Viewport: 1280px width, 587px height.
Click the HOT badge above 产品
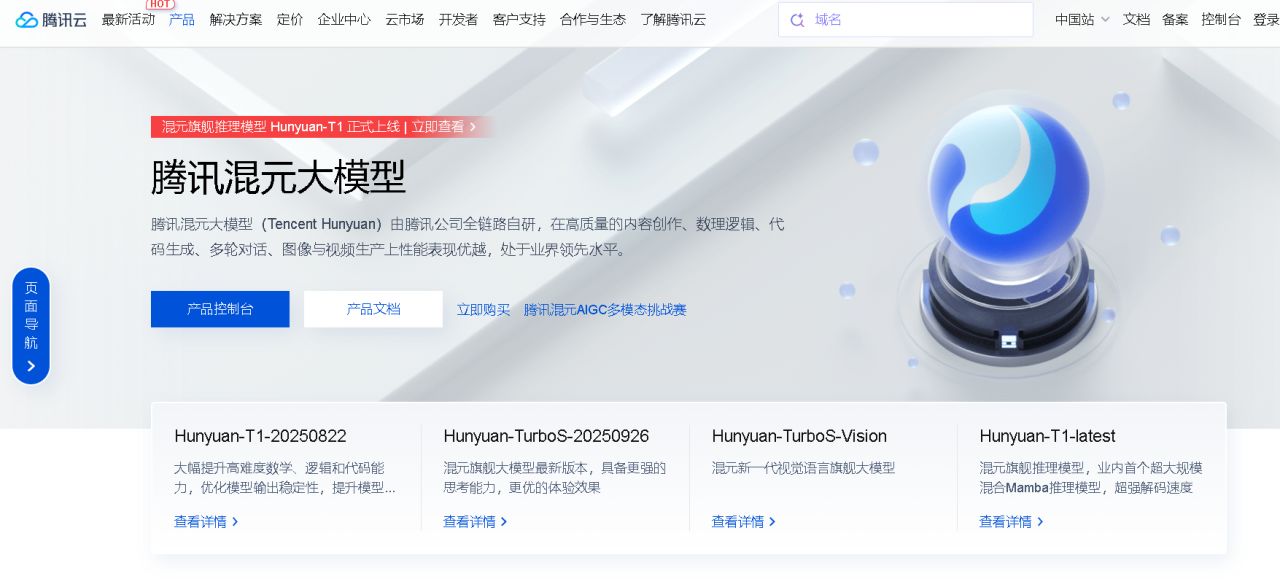coord(160,4)
